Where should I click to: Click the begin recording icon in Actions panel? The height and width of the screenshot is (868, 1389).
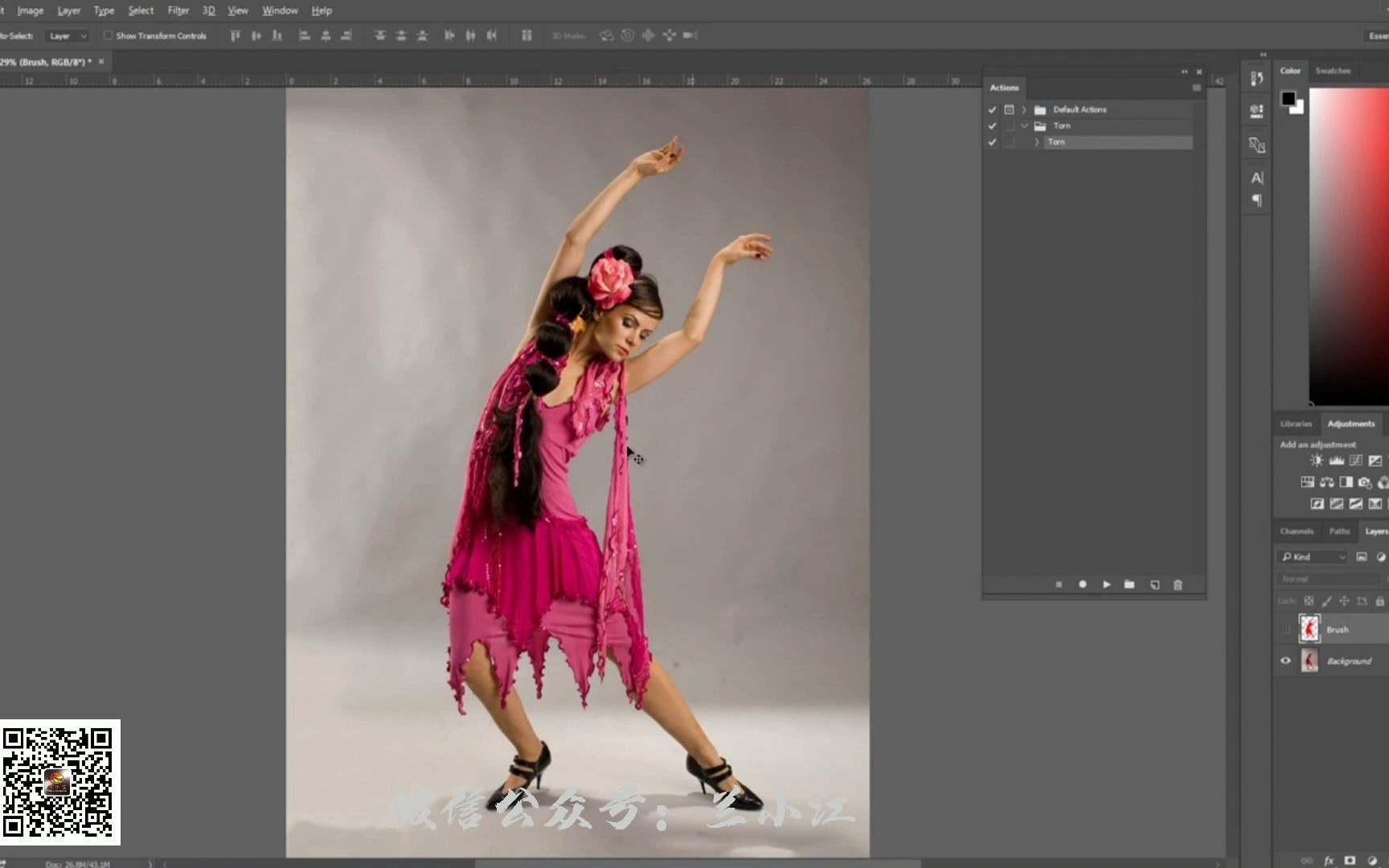[x=1083, y=585]
